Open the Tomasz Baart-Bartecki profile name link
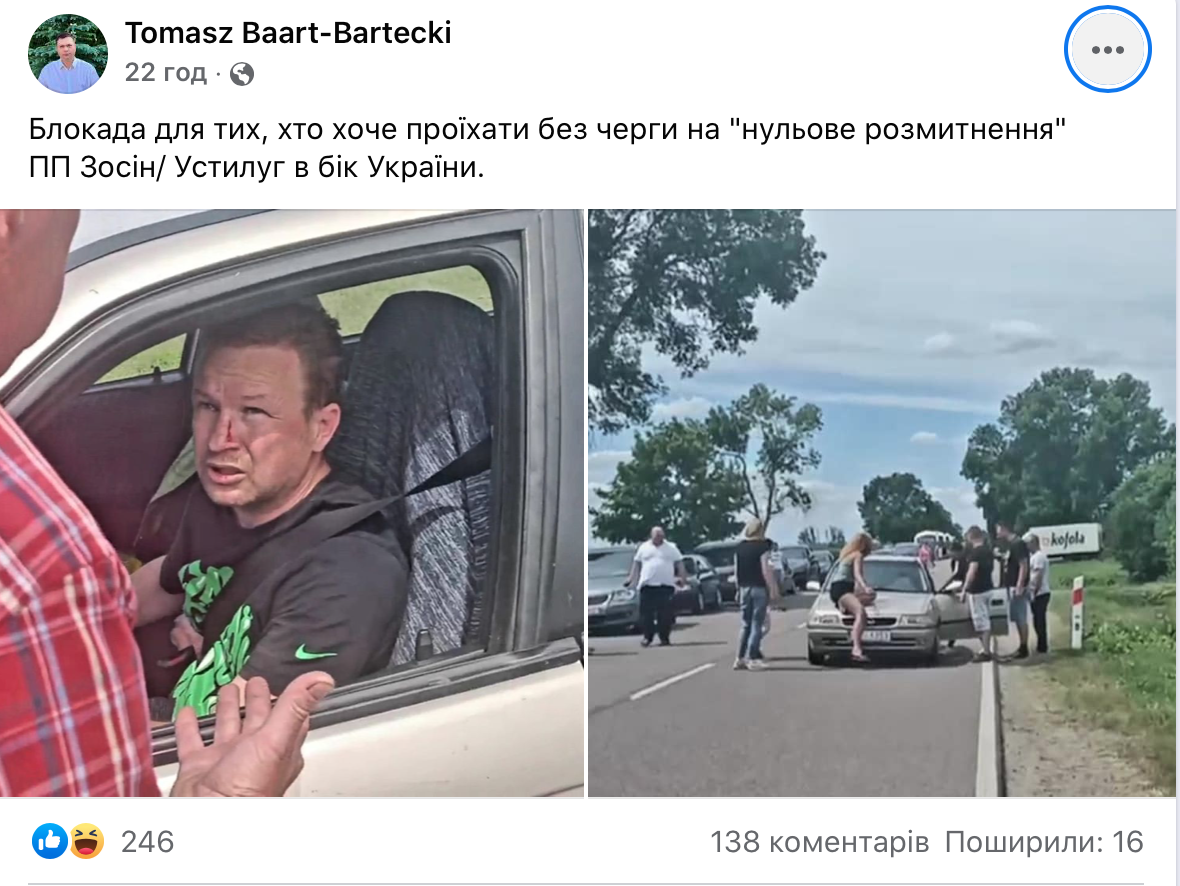This screenshot has height=886, width=1180. 288,32
